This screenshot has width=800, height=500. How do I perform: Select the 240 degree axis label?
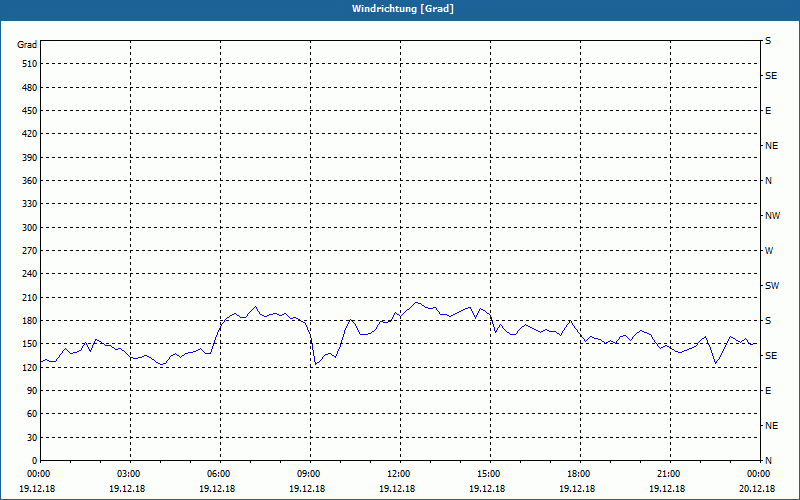(30, 274)
